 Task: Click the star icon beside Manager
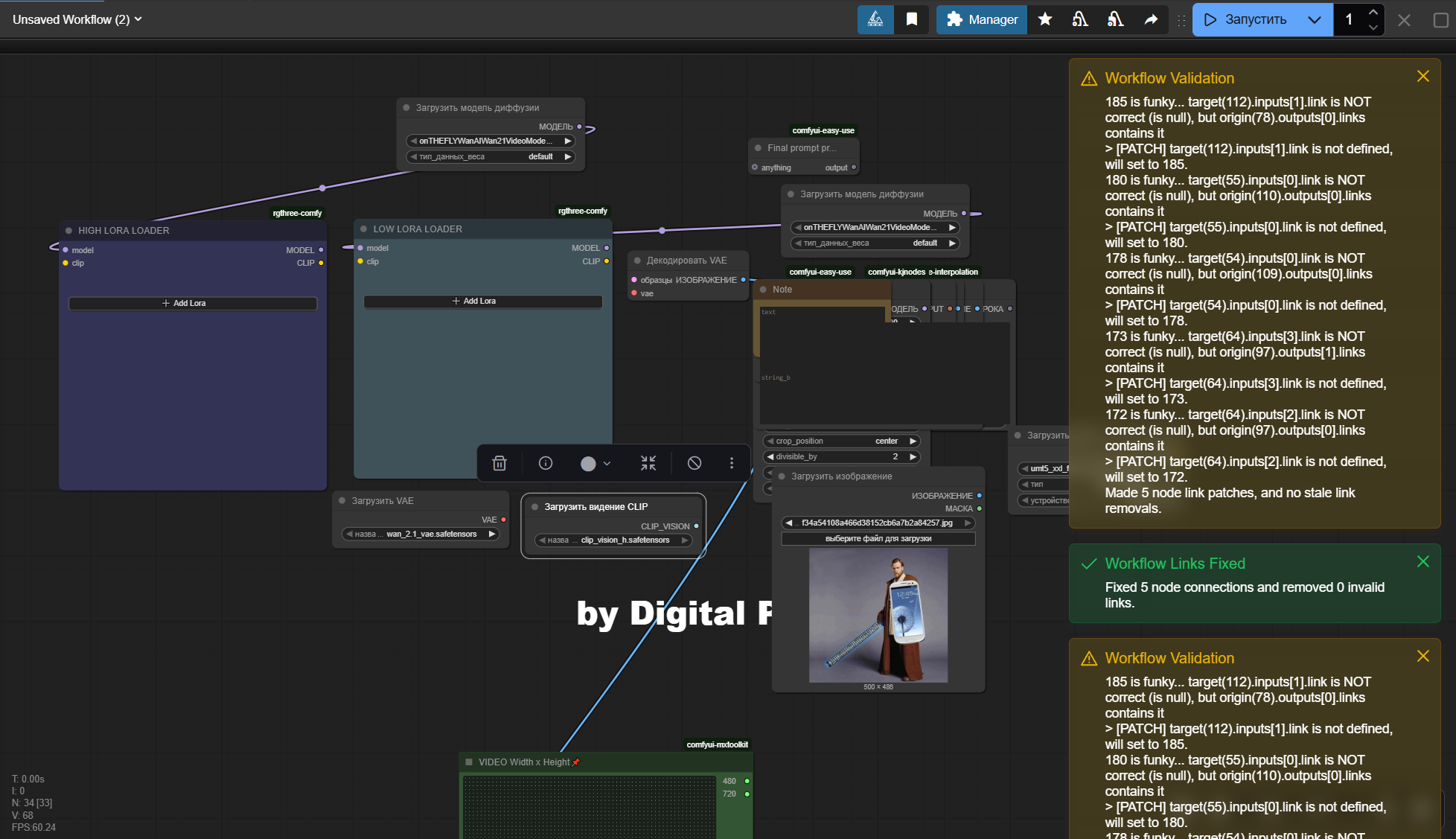click(1045, 19)
